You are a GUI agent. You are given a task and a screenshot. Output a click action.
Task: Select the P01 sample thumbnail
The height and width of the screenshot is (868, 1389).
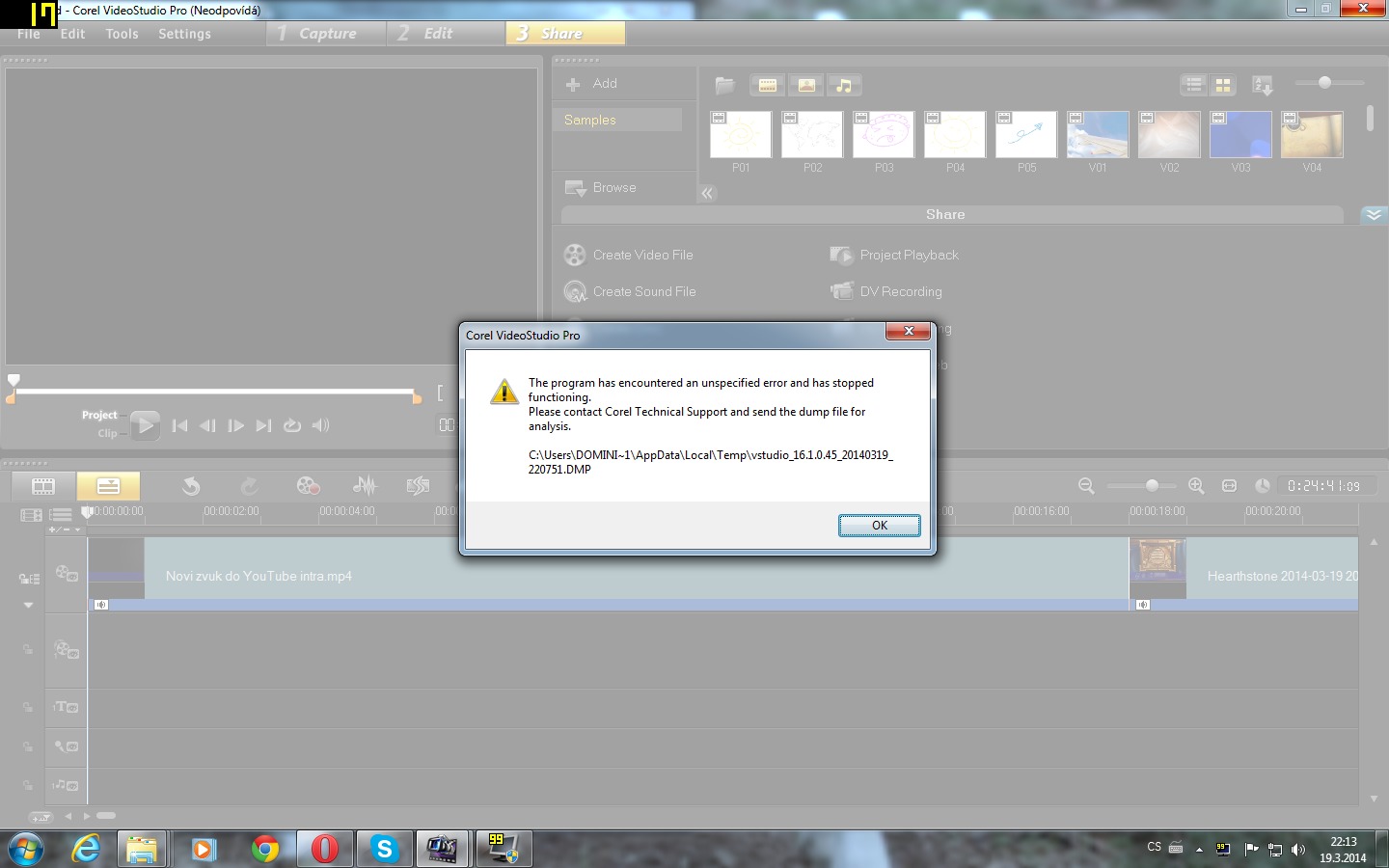pos(741,134)
